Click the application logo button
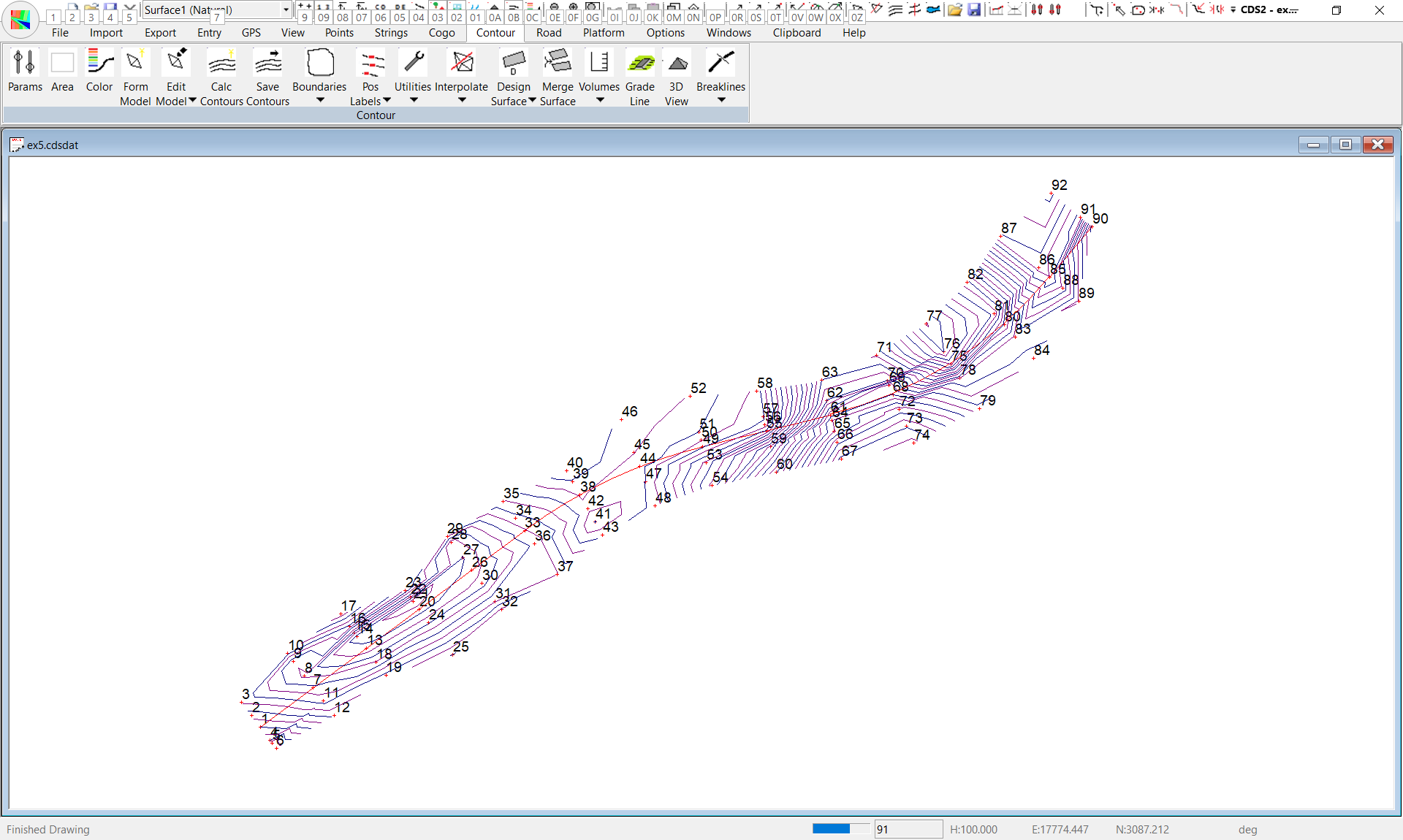Image resolution: width=1403 pixels, height=840 pixels. (x=20, y=19)
